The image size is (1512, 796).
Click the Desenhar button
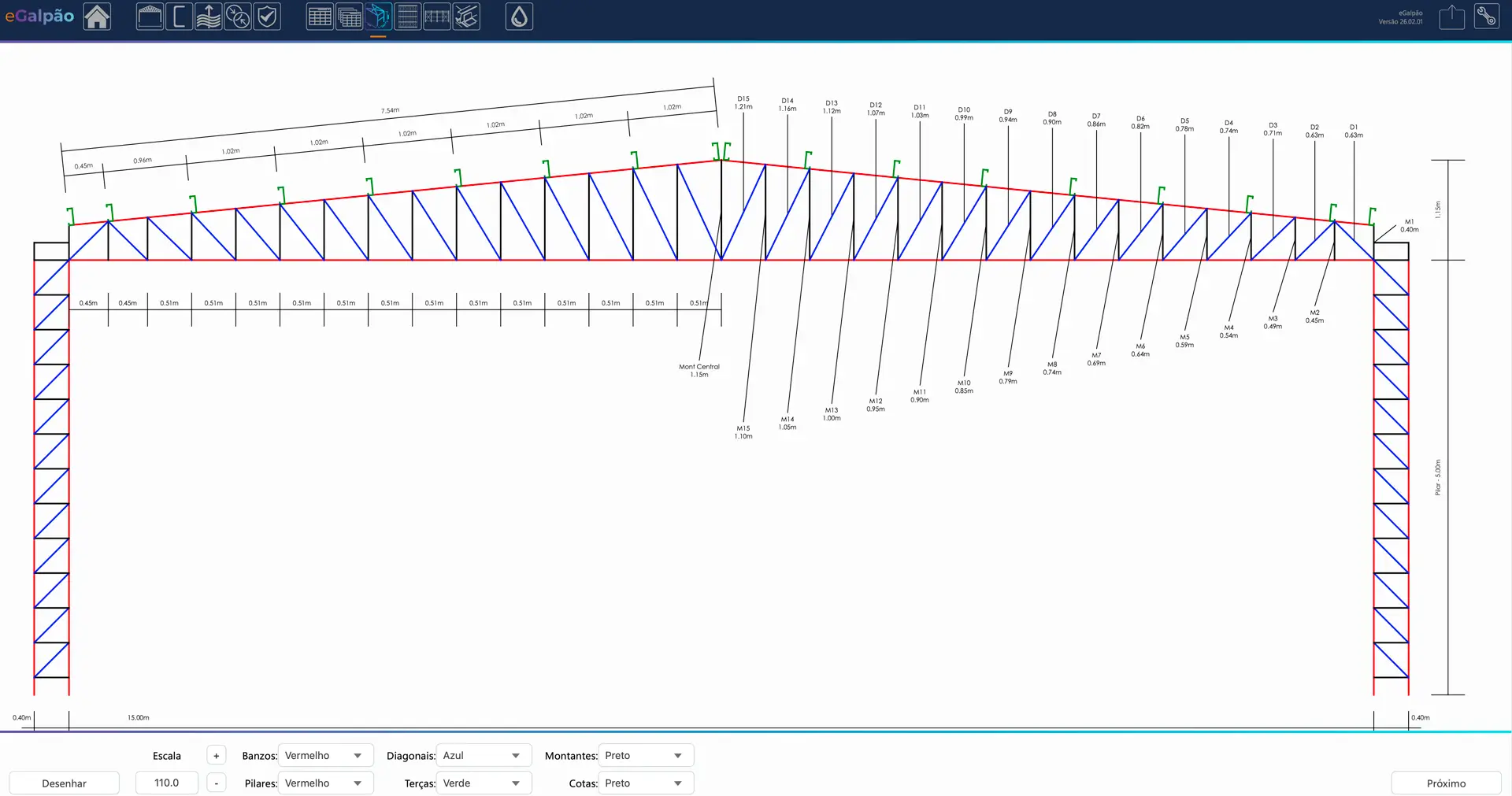coord(65,783)
